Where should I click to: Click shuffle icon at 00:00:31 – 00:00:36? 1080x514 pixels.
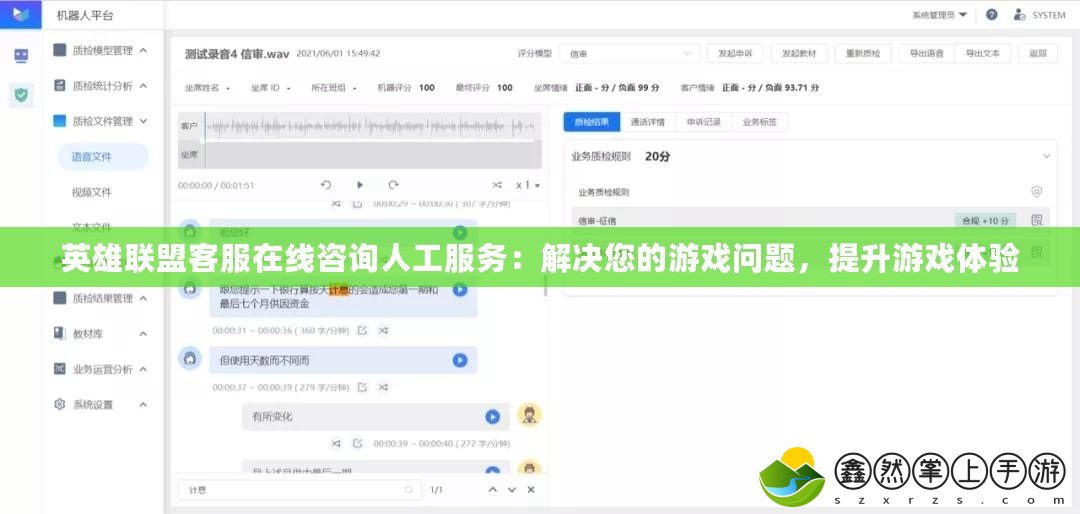click(384, 331)
